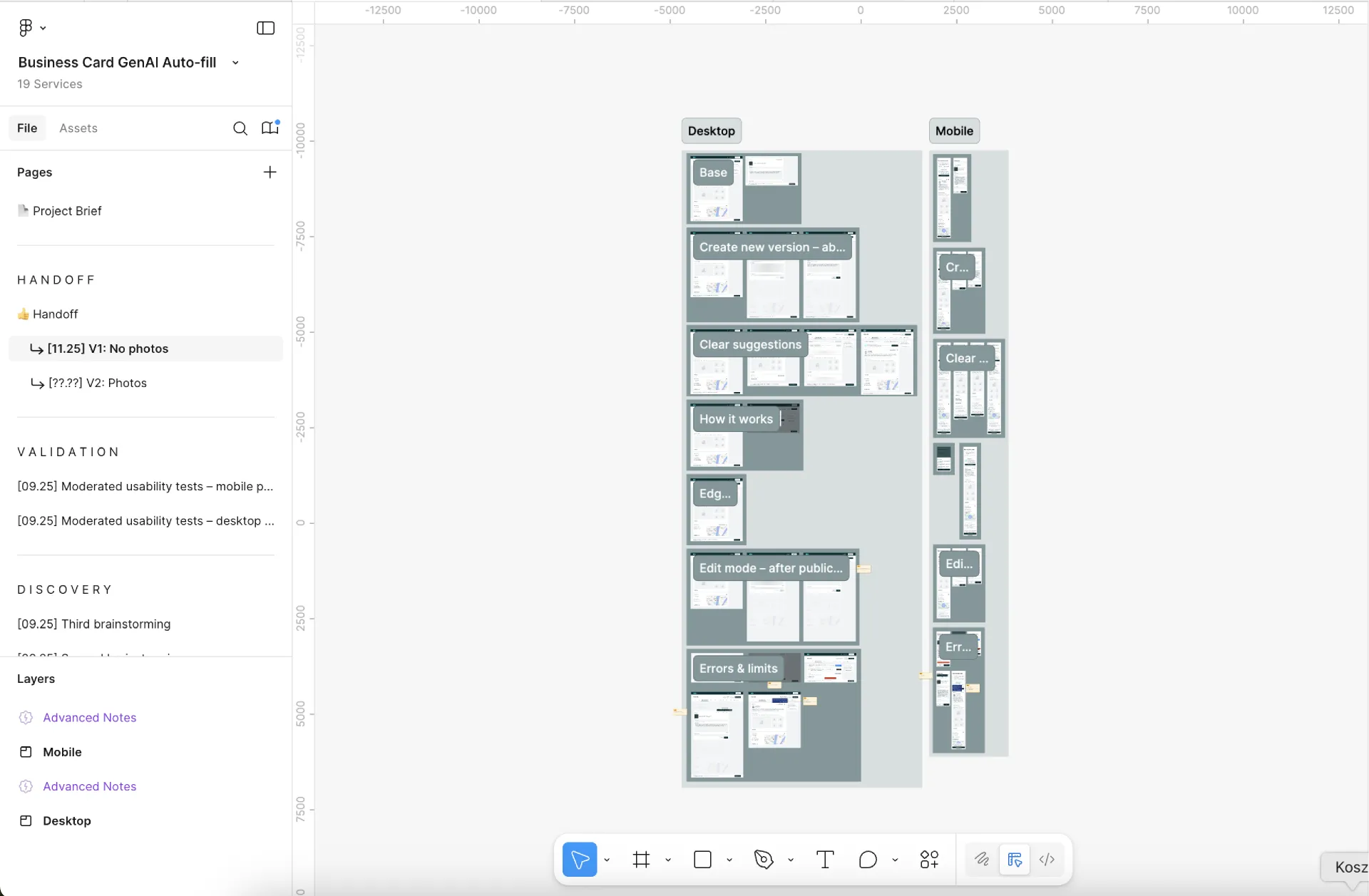Image resolution: width=1369 pixels, height=896 pixels.
Task: Switch to the Assets tab
Action: (x=78, y=128)
